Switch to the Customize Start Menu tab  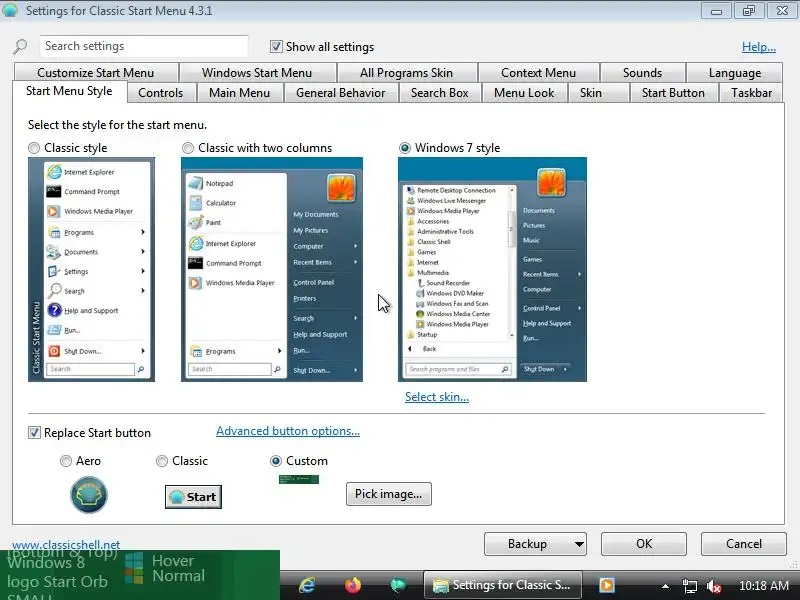tap(95, 72)
